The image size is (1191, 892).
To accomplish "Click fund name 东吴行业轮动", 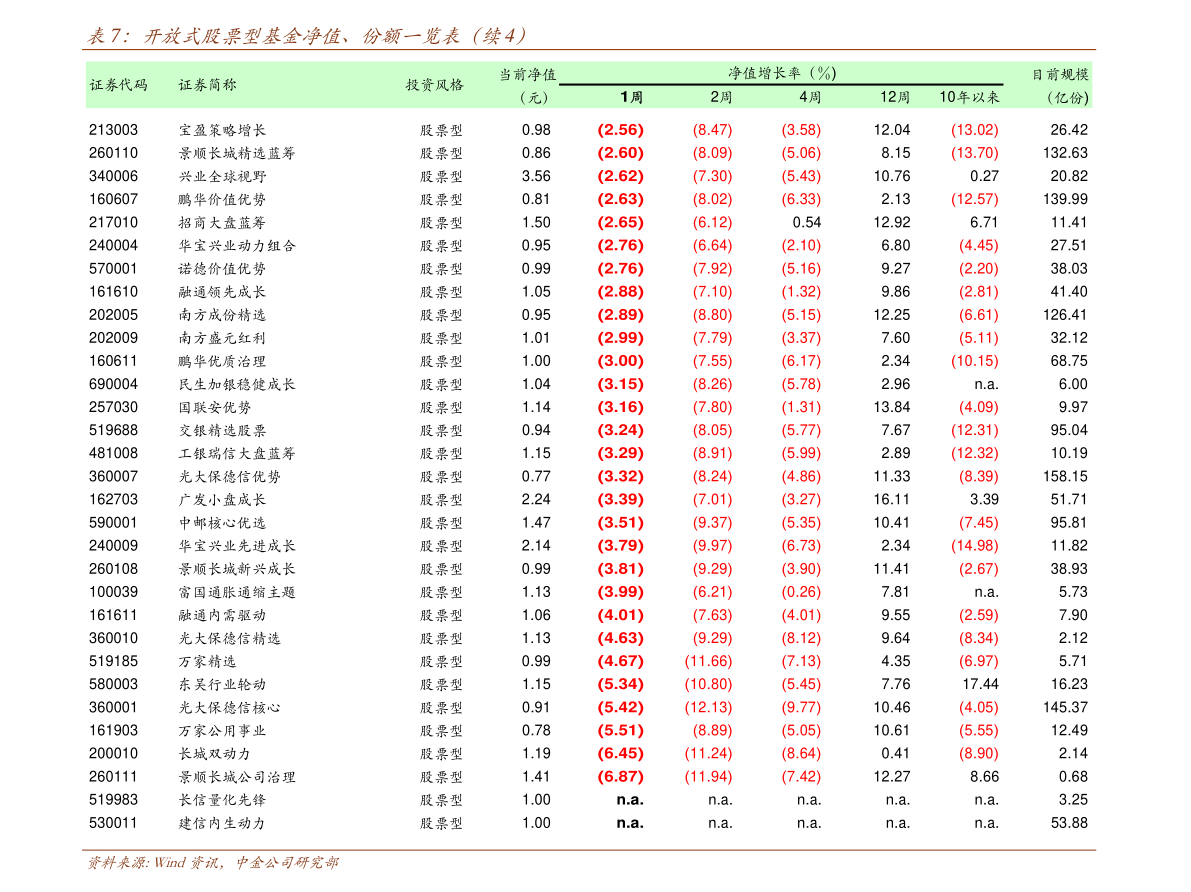I will click(x=222, y=685).
